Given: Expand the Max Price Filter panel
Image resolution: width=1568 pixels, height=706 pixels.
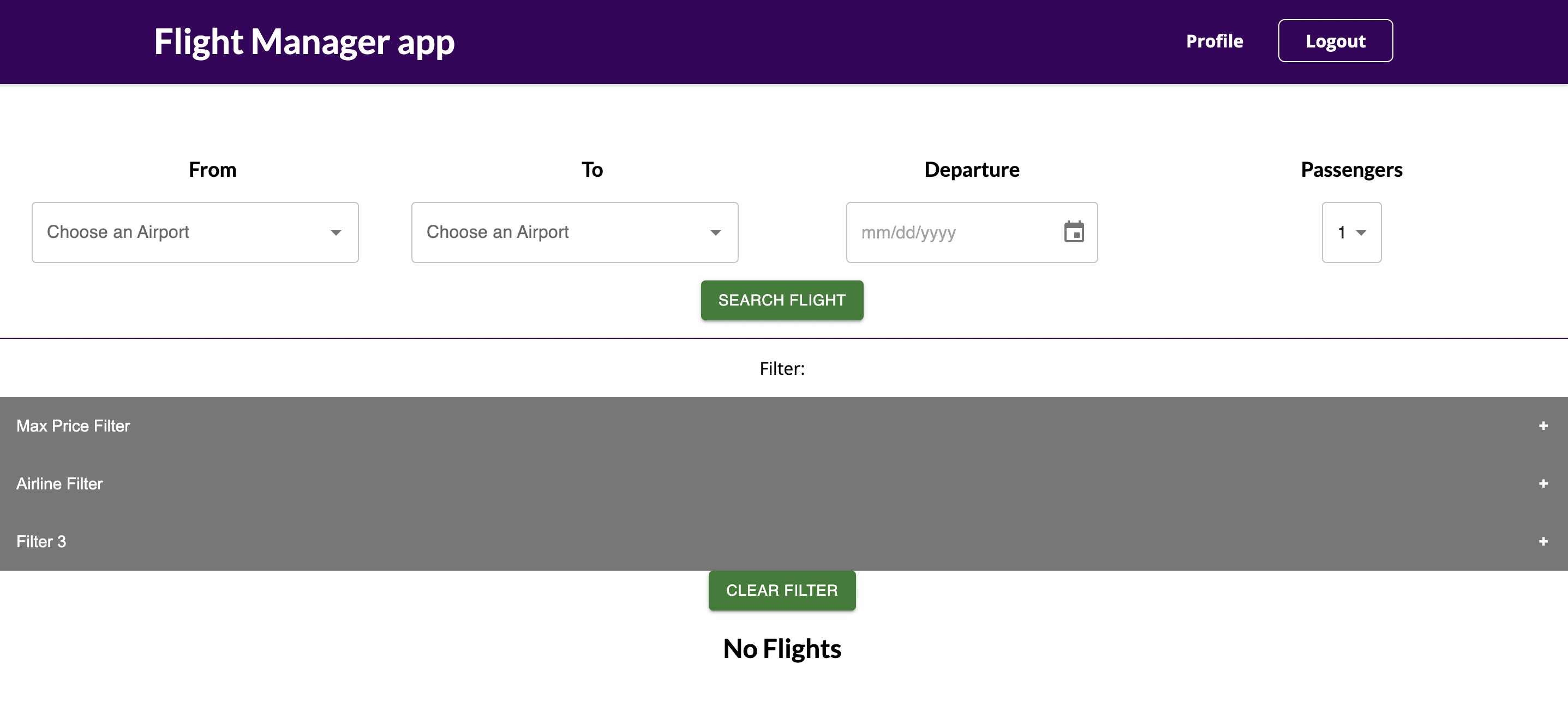Looking at the screenshot, I should tap(784, 426).
